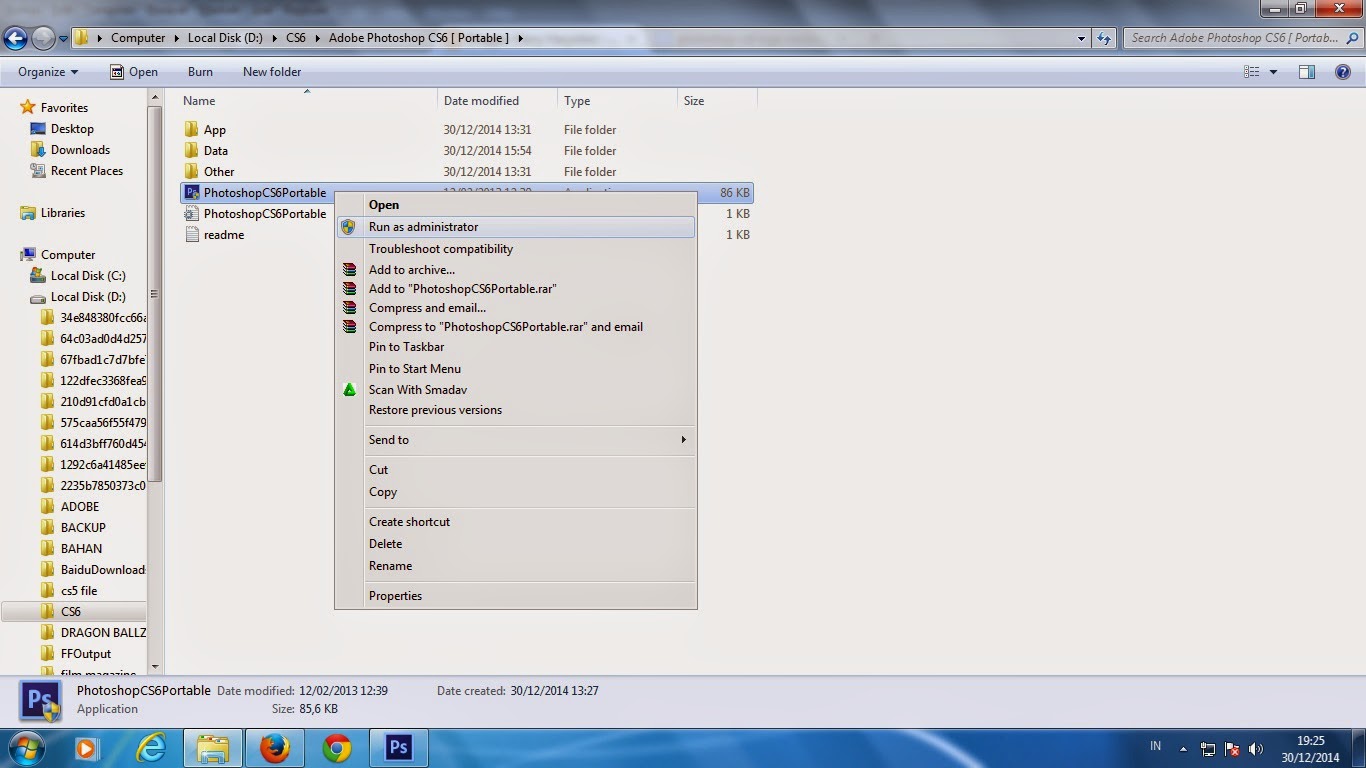Open the help question mark icon
This screenshot has height=768, width=1366.
point(1342,72)
